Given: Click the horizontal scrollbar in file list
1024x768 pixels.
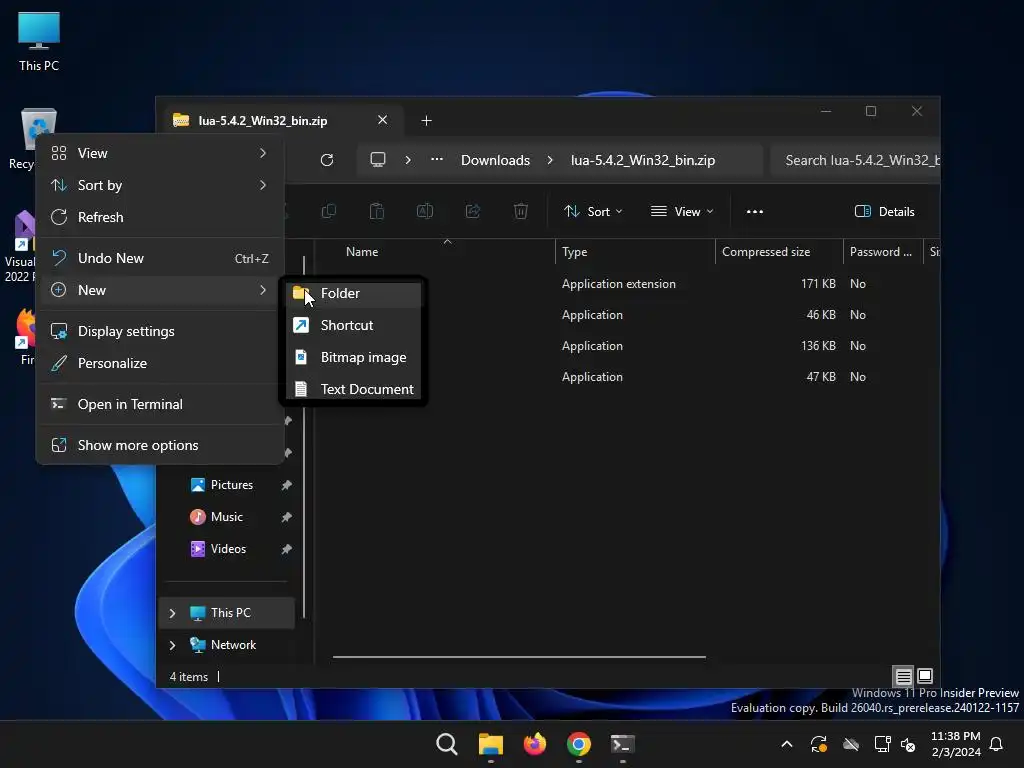Looking at the screenshot, I should pyautogui.click(x=519, y=657).
